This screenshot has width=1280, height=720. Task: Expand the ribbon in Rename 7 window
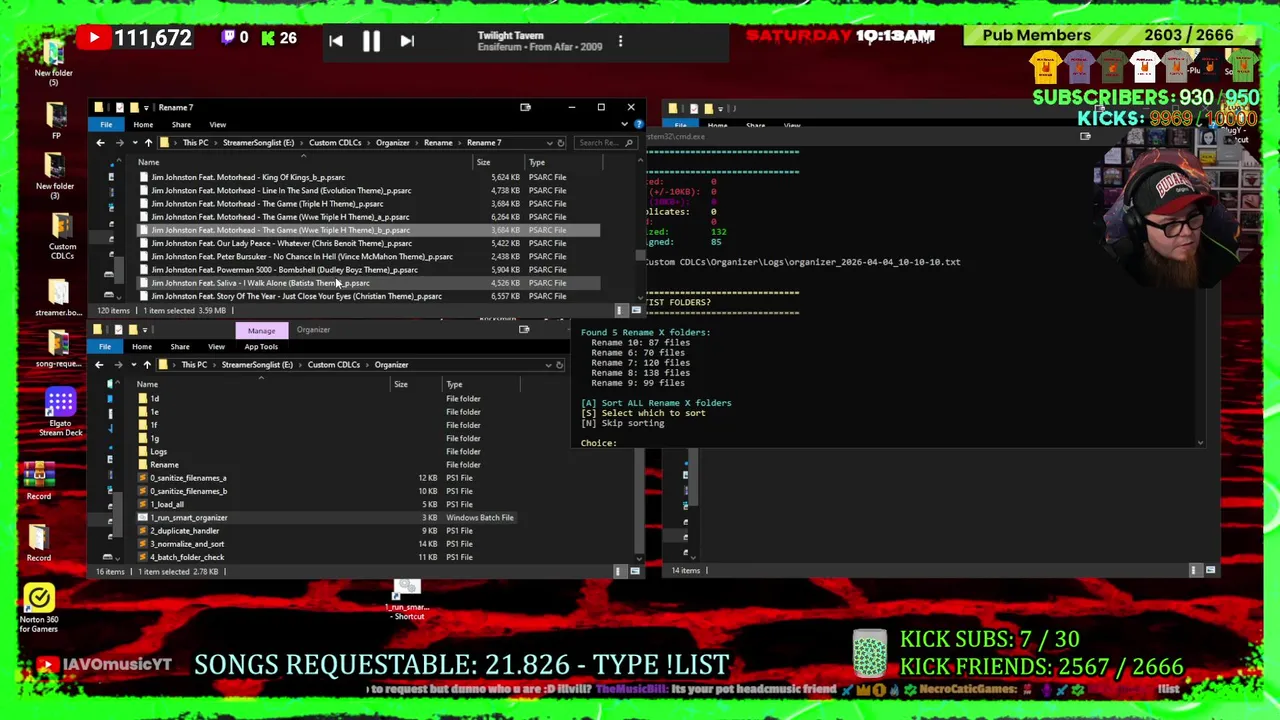[x=625, y=125]
